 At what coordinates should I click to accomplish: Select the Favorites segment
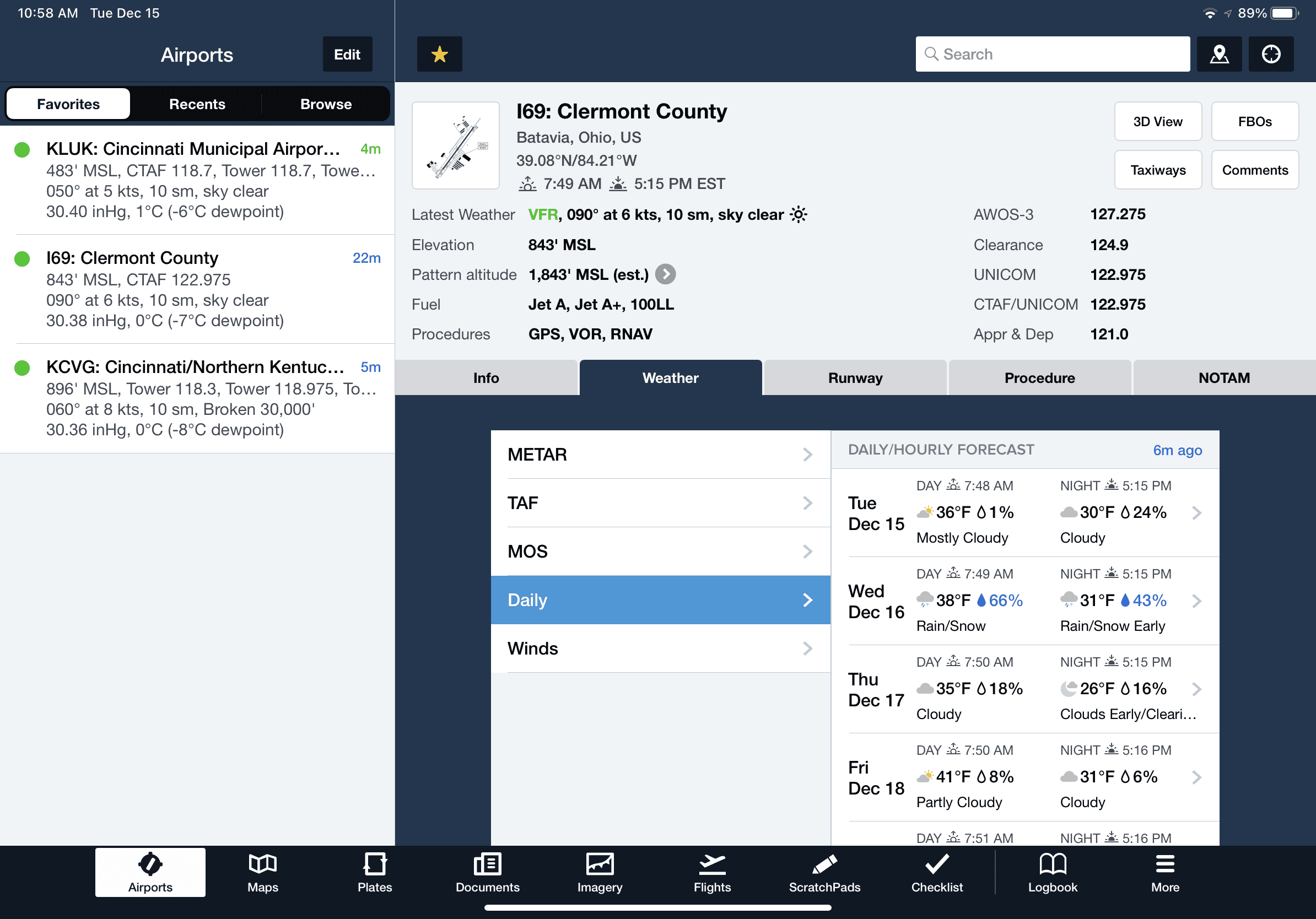pos(68,104)
